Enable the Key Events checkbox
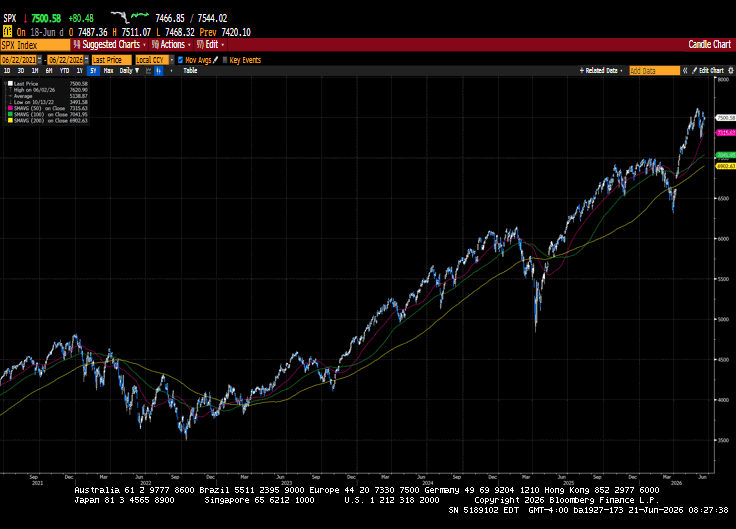Screen dimensions: 736x529 [225, 60]
